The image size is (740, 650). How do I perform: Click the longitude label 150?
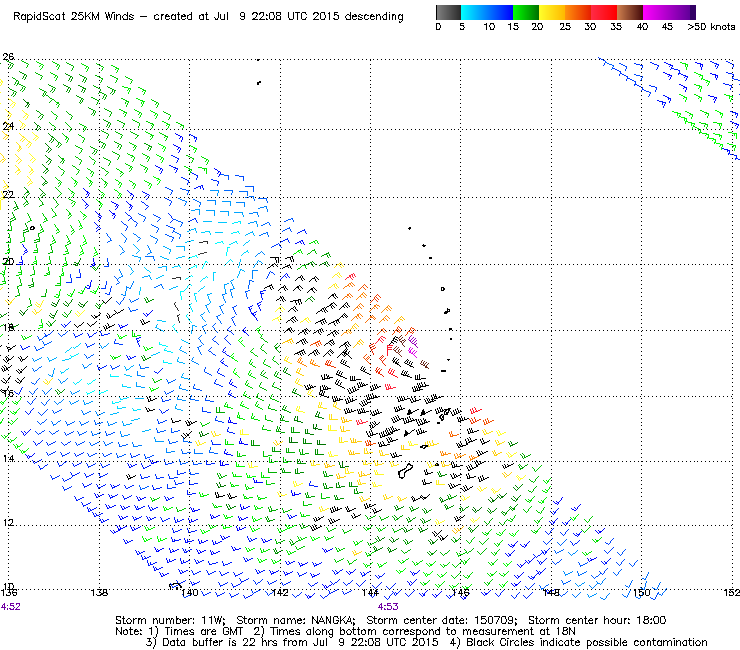[x=641, y=593]
